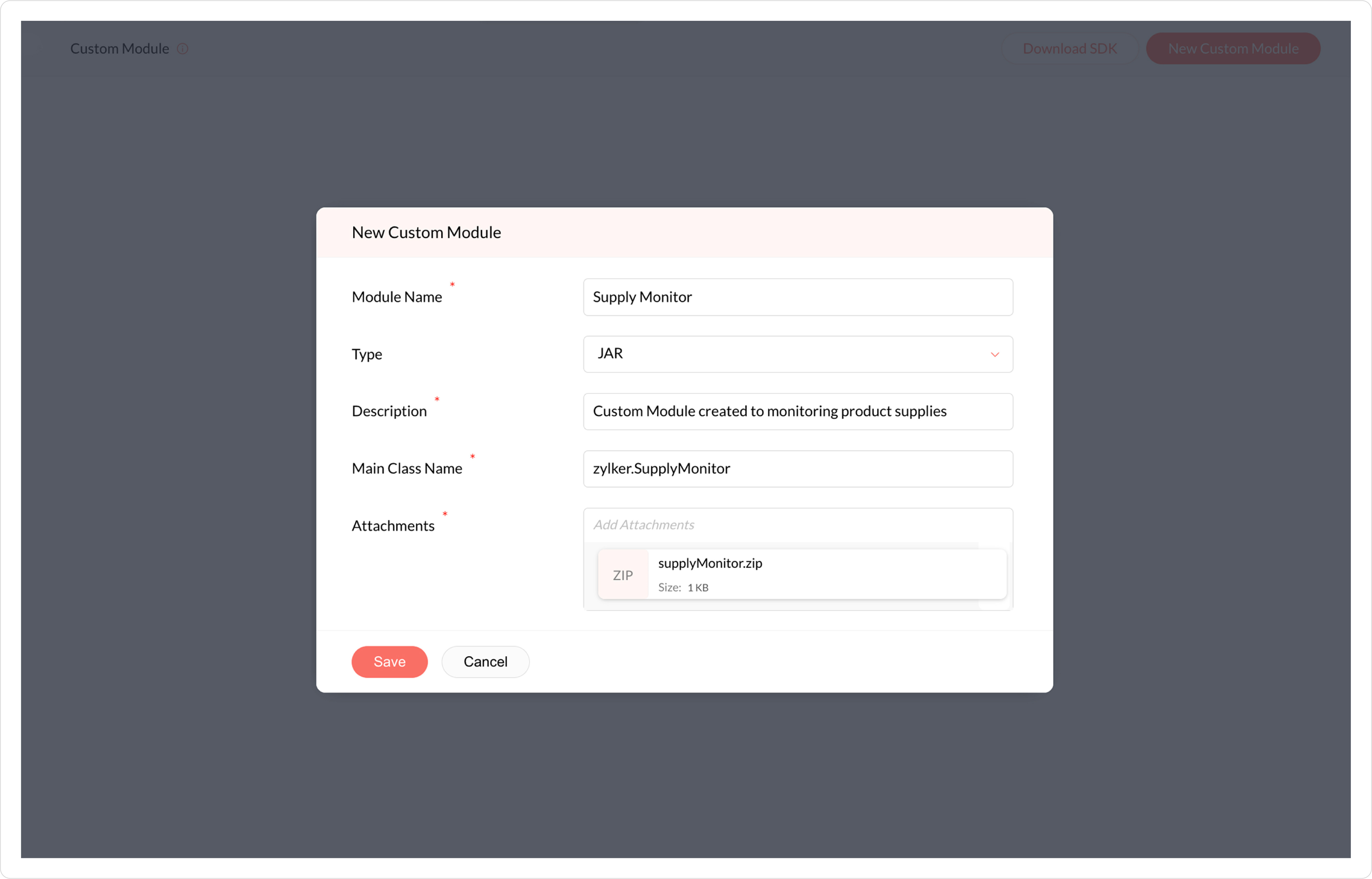Click the New Custom Module dialog title
Viewport: 1372px width, 879px height.
(426, 232)
